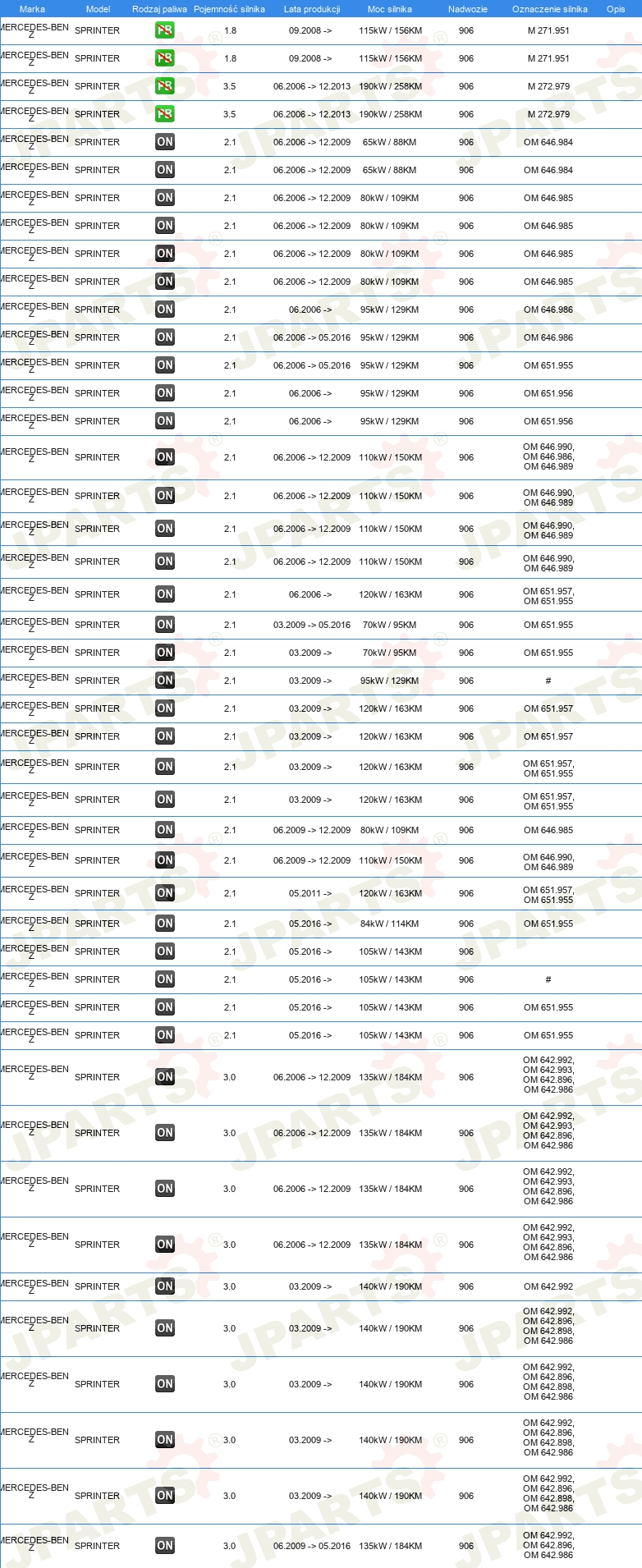The image size is (642, 1568).
Task: Select the '05.2011 ->' production date cell
Action: pyautogui.click(x=310, y=893)
